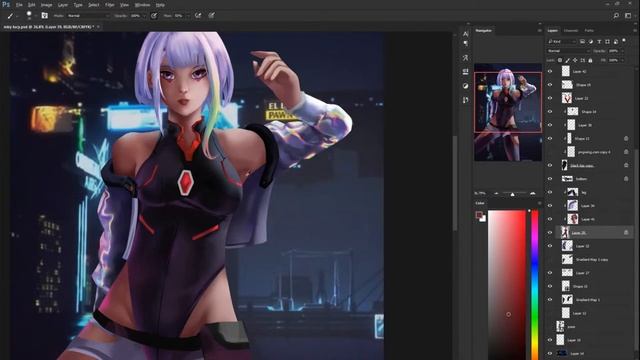Click the rainbow hue slider strip

[535, 285]
